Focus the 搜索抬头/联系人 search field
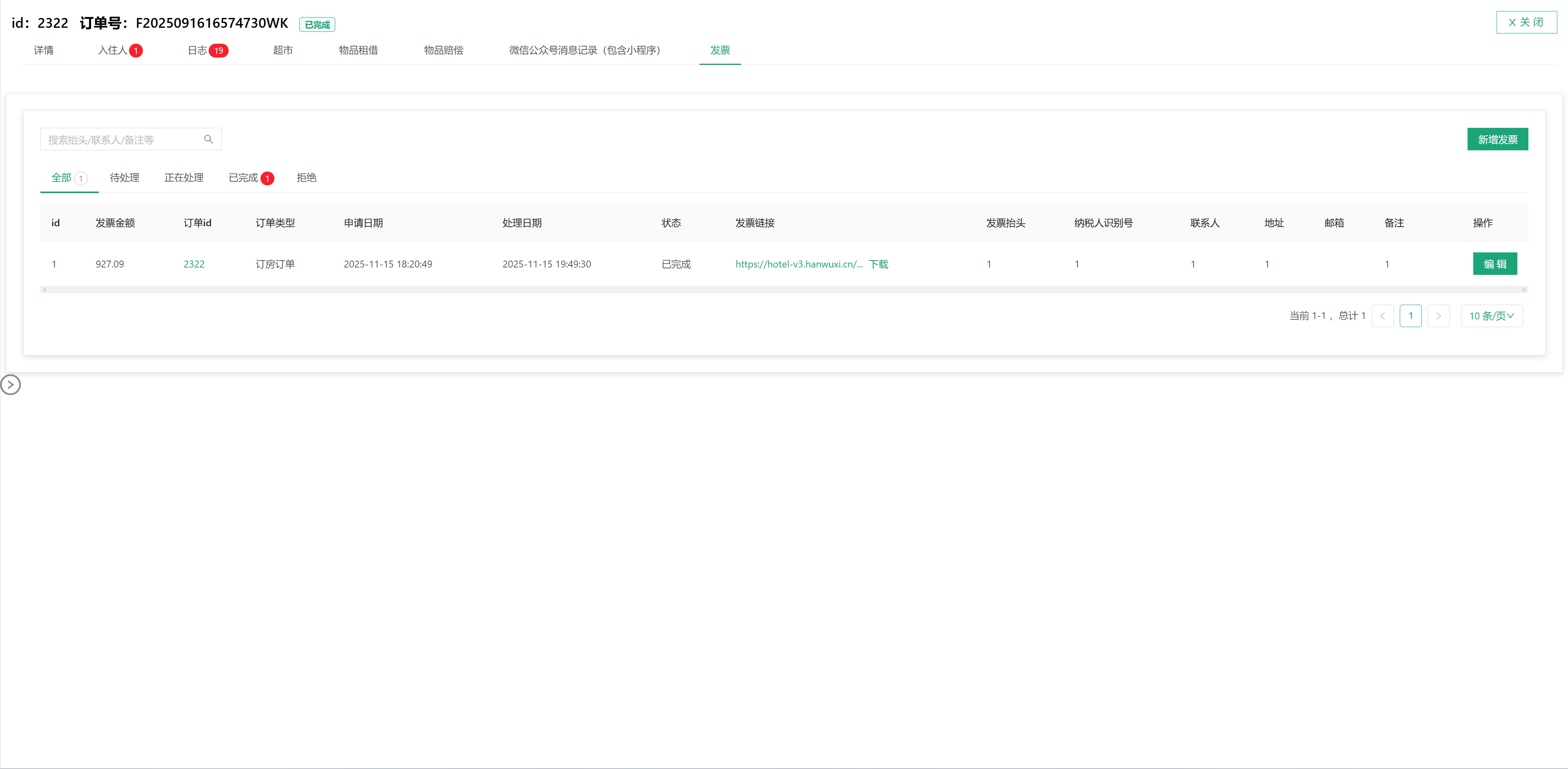The height and width of the screenshot is (769, 1568). click(x=122, y=139)
